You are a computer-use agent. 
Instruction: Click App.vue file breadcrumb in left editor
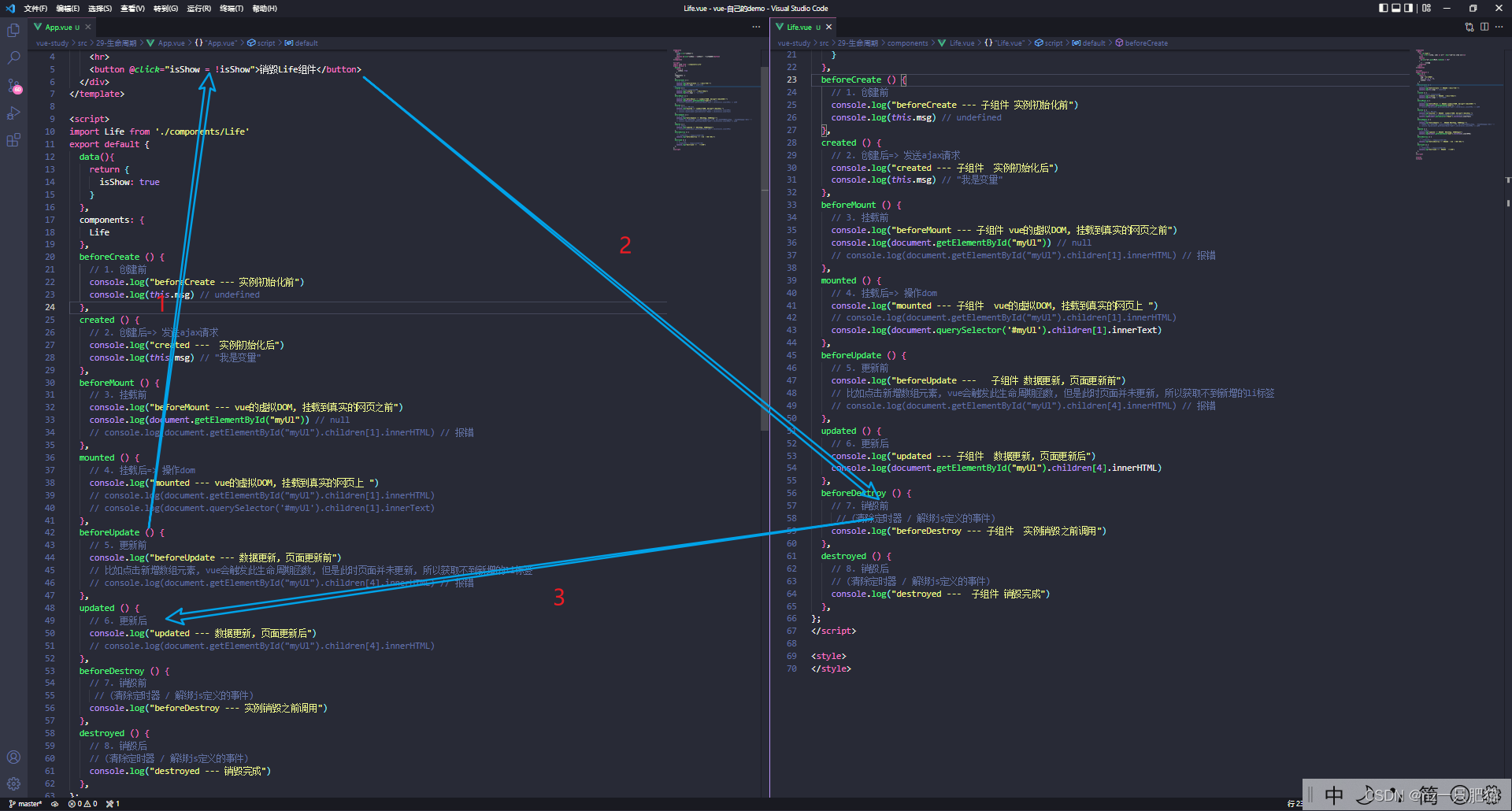[171, 43]
